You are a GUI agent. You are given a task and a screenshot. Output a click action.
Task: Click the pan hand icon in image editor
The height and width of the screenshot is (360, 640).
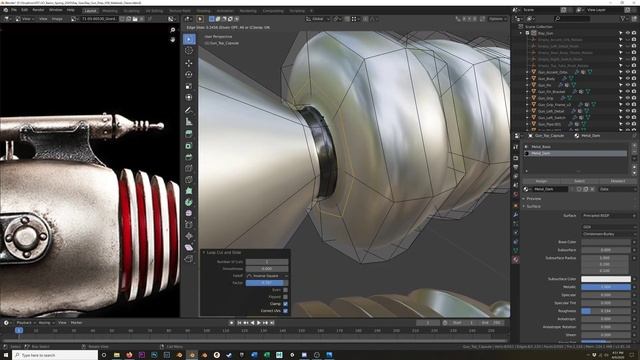[x=173, y=40]
